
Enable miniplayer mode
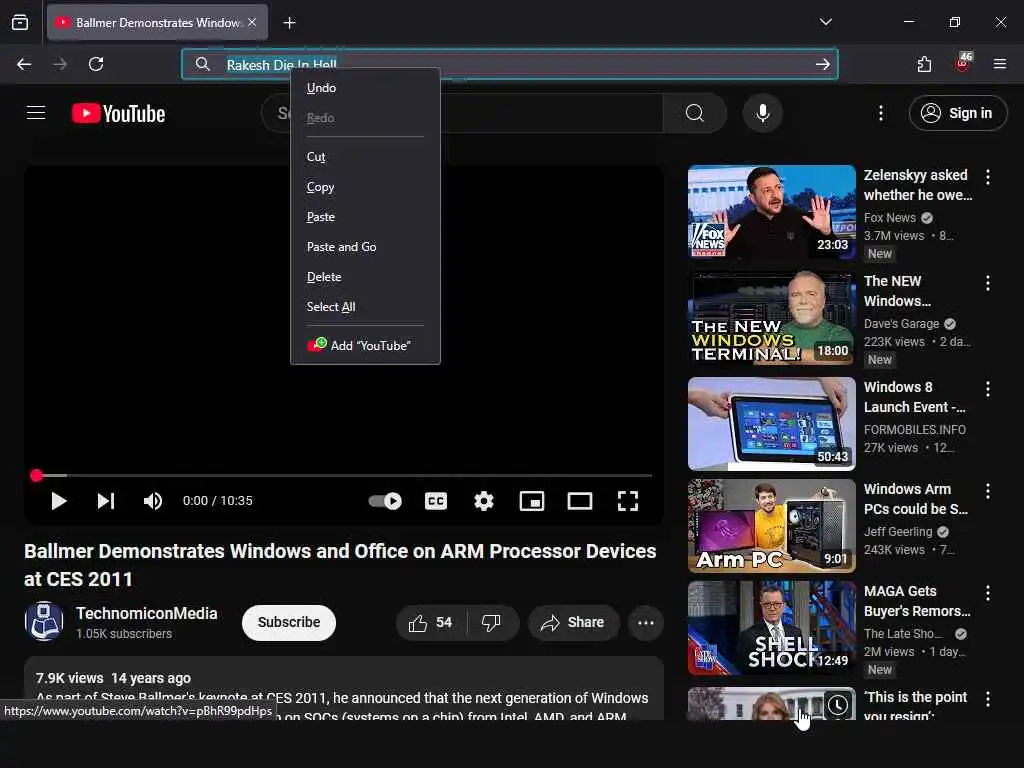click(532, 501)
